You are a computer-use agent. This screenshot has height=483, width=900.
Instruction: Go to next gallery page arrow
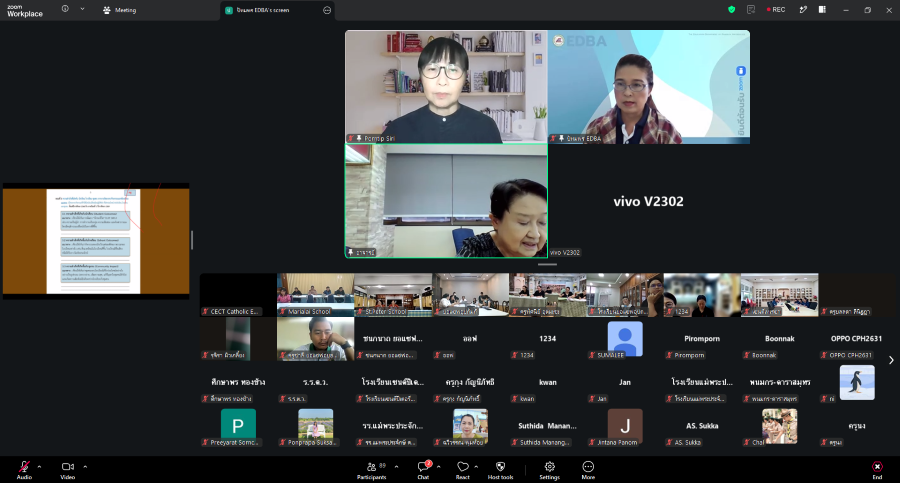click(x=891, y=360)
